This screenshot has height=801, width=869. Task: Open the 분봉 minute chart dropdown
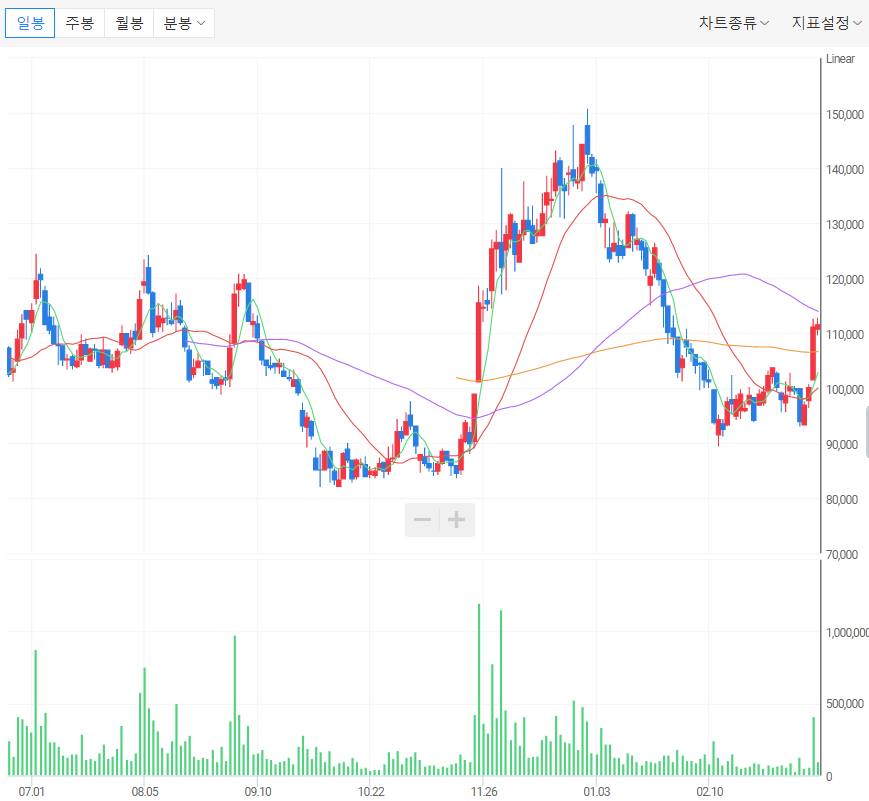point(184,23)
